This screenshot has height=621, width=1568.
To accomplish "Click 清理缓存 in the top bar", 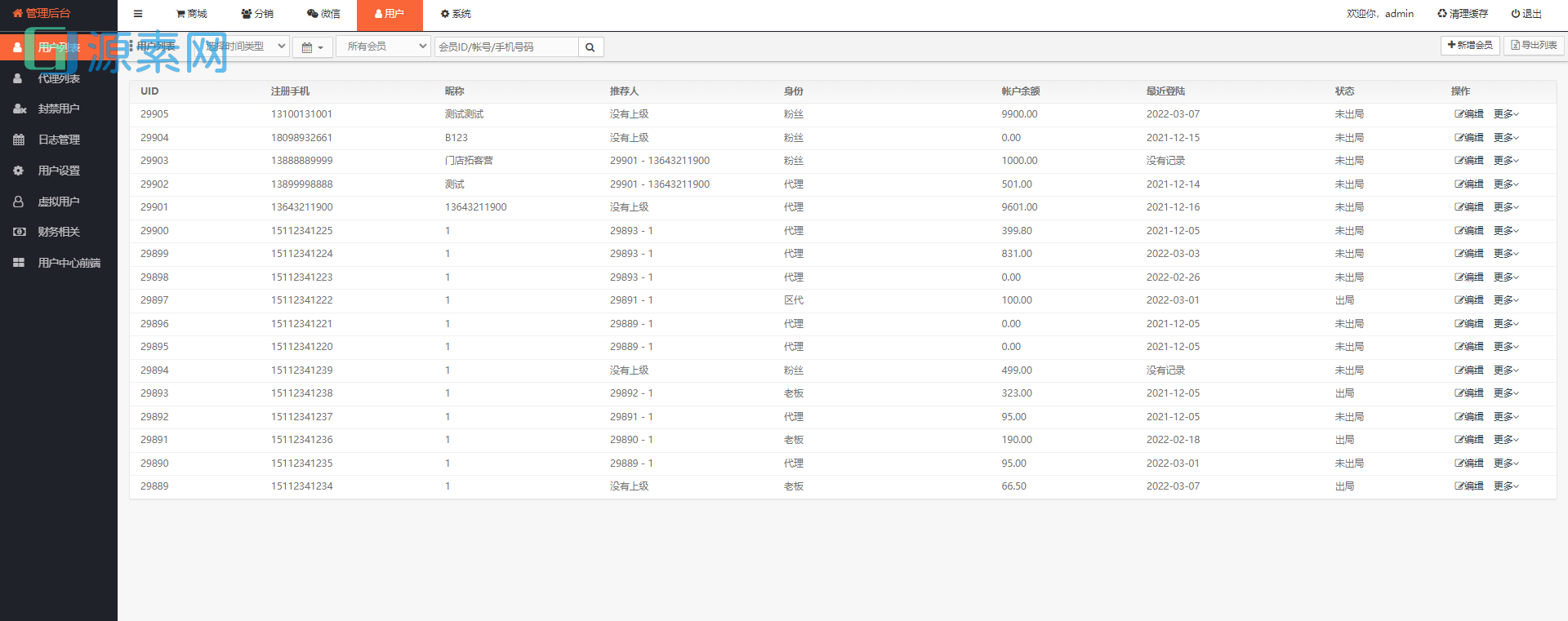I will [1463, 14].
